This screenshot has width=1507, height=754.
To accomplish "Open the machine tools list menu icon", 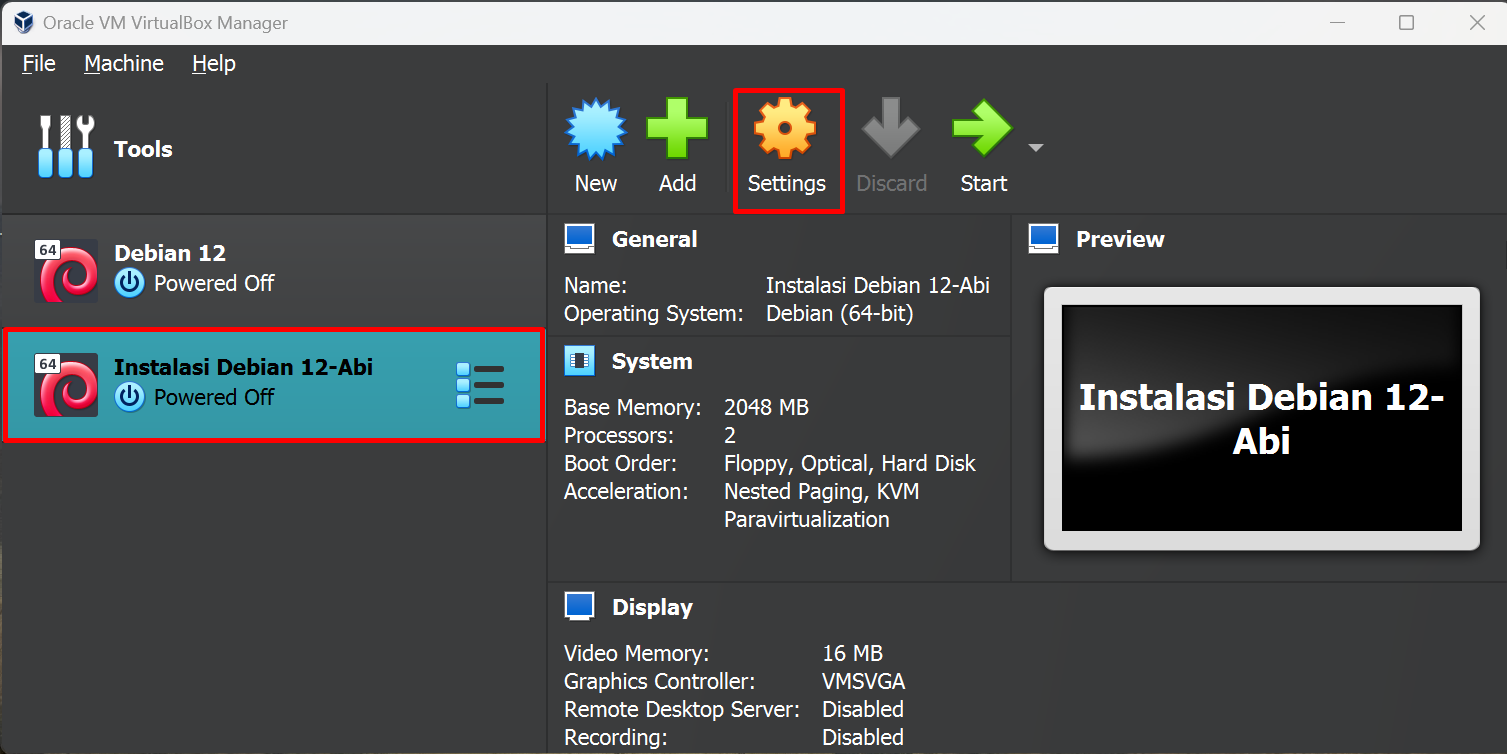I will tap(480, 385).
